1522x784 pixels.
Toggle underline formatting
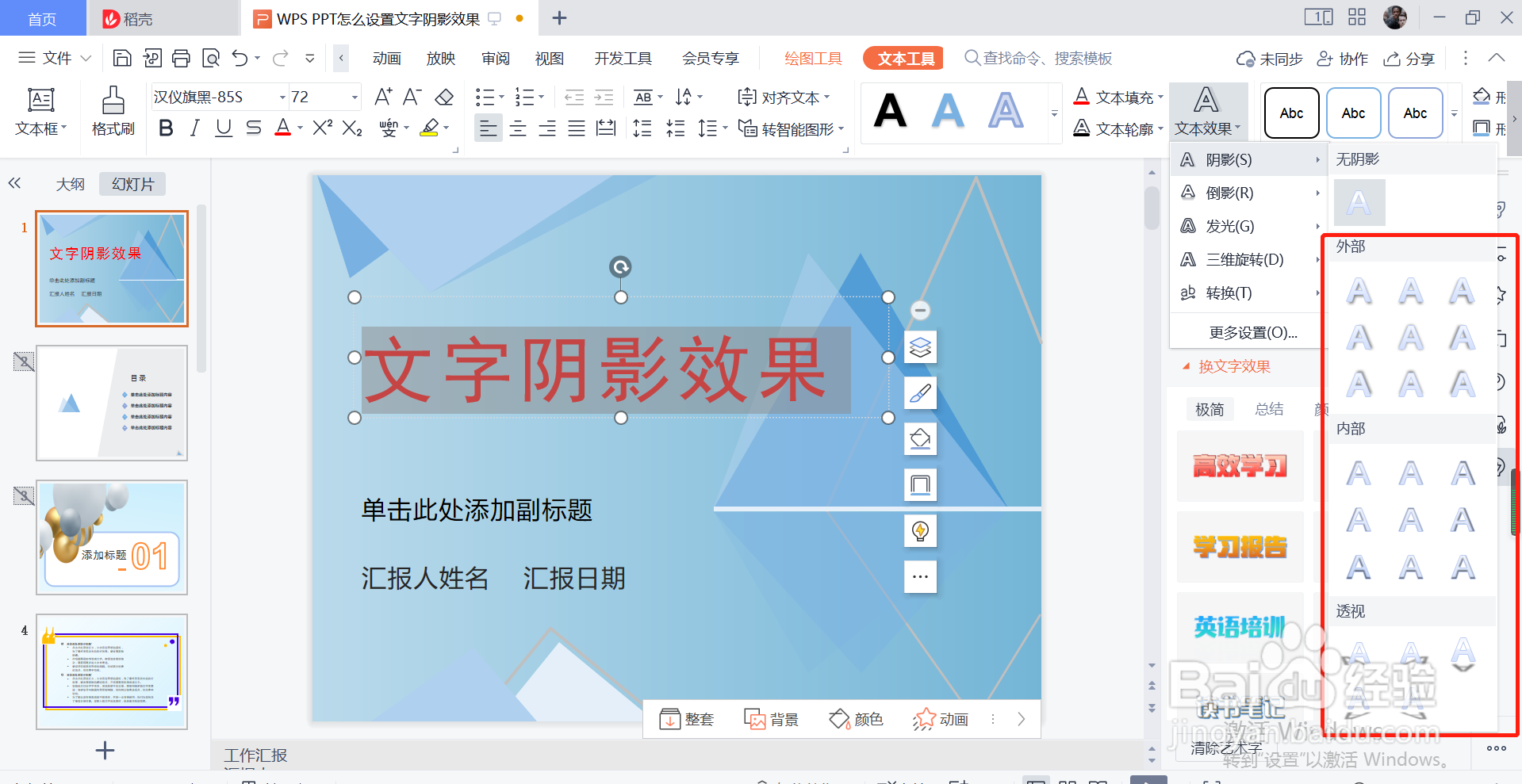coord(224,128)
